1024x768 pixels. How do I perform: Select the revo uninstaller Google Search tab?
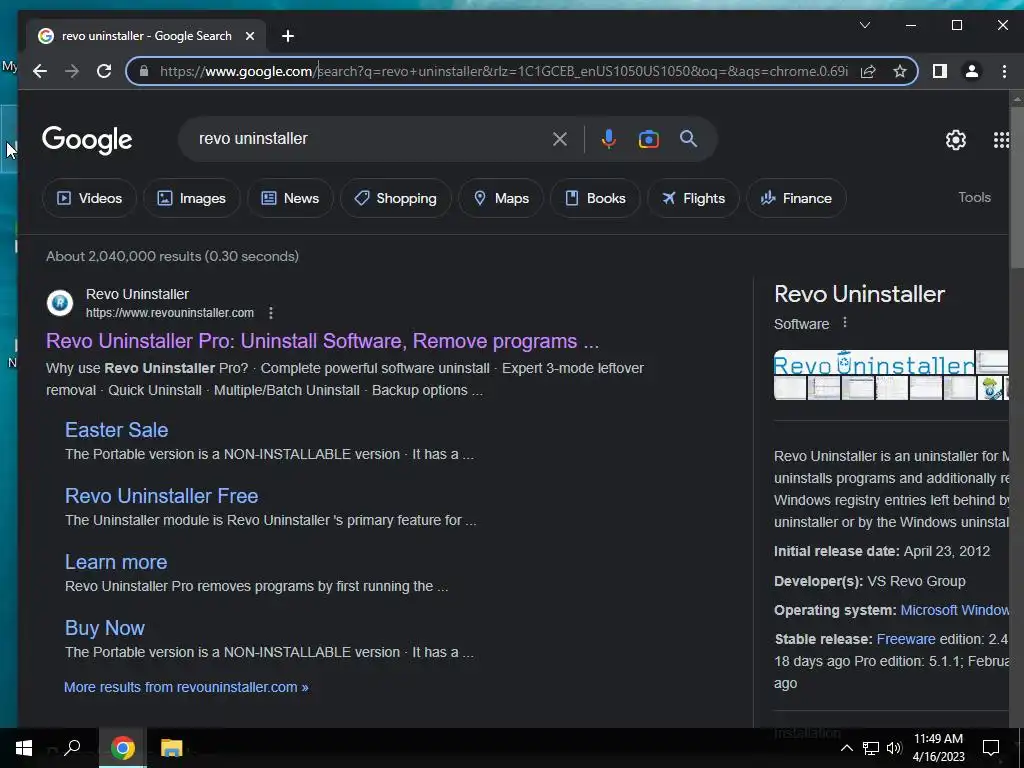[x=146, y=36]
